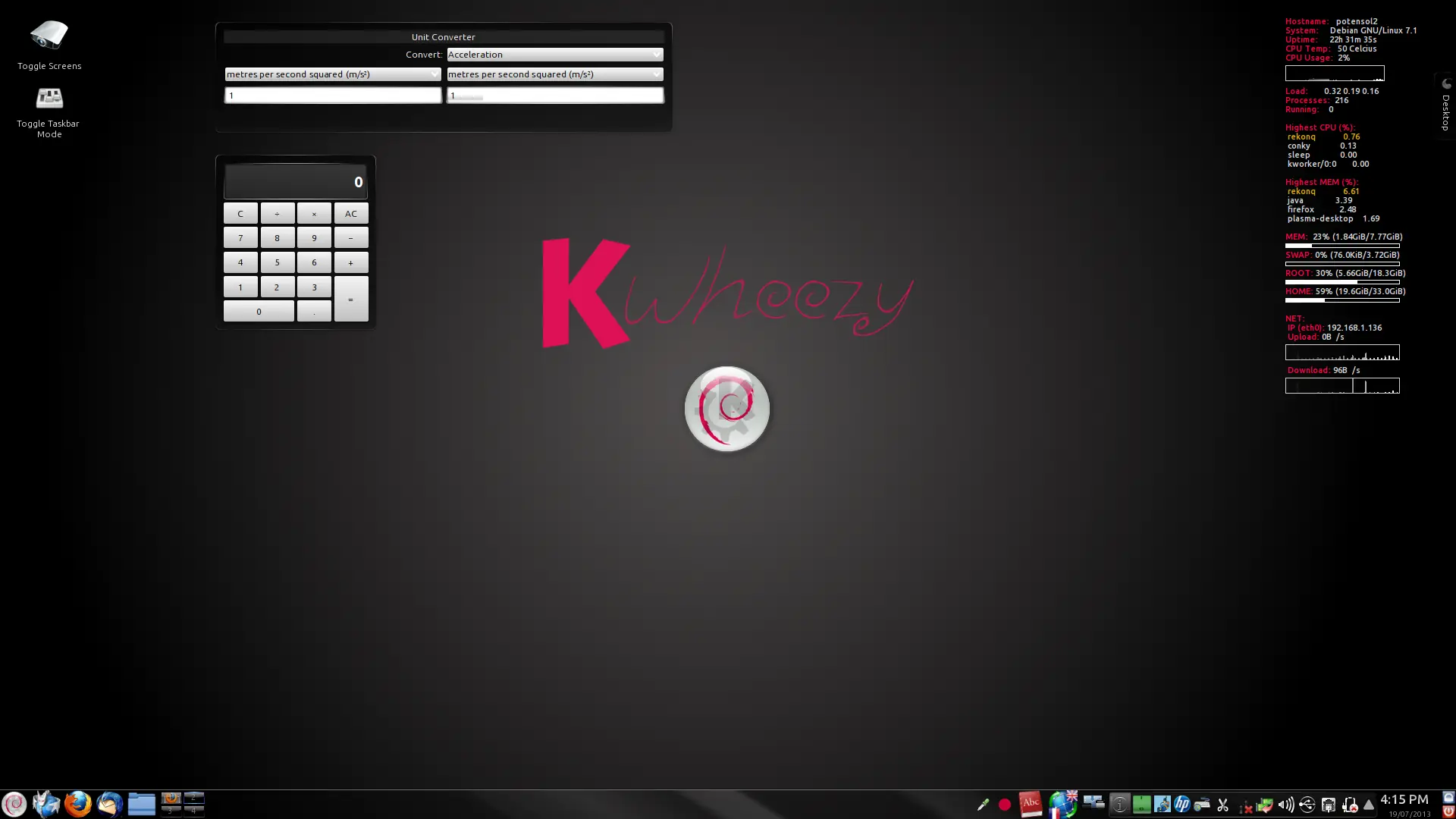Open the volume speaker control in the tray
This screenshot has width=1456, height=819.
click(x=1286, y=805)
